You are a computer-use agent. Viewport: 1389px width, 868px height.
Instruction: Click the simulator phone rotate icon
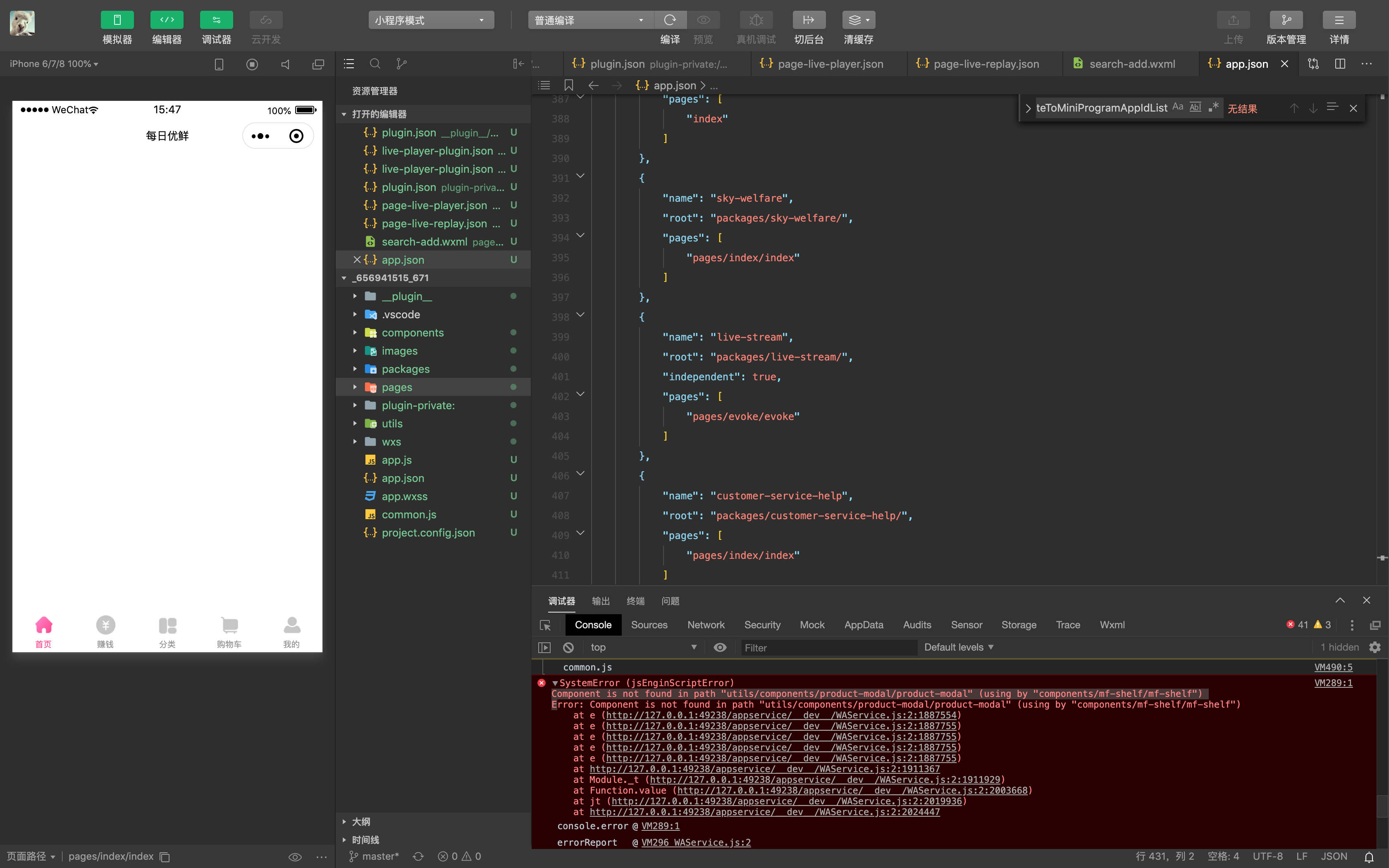click(219, 64)
